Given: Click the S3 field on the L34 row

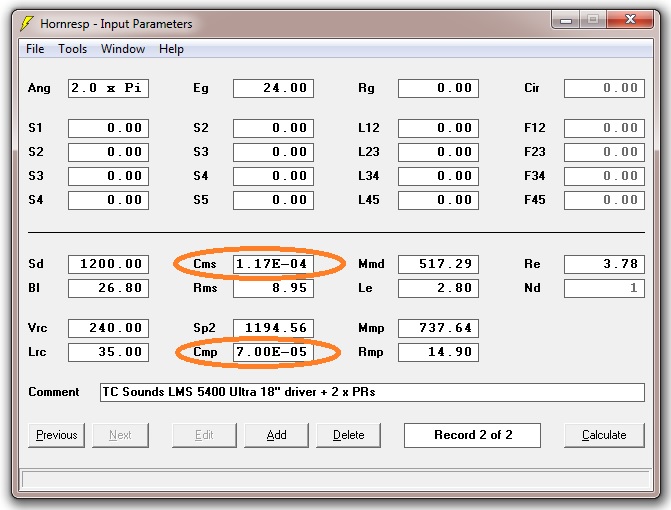Looking at the screenshot, I should pyautogui.click(x=108, y=176).
